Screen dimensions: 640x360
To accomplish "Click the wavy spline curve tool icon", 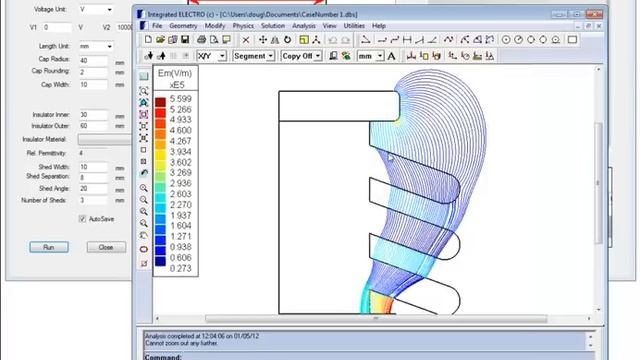I will (x=449, y=40).
